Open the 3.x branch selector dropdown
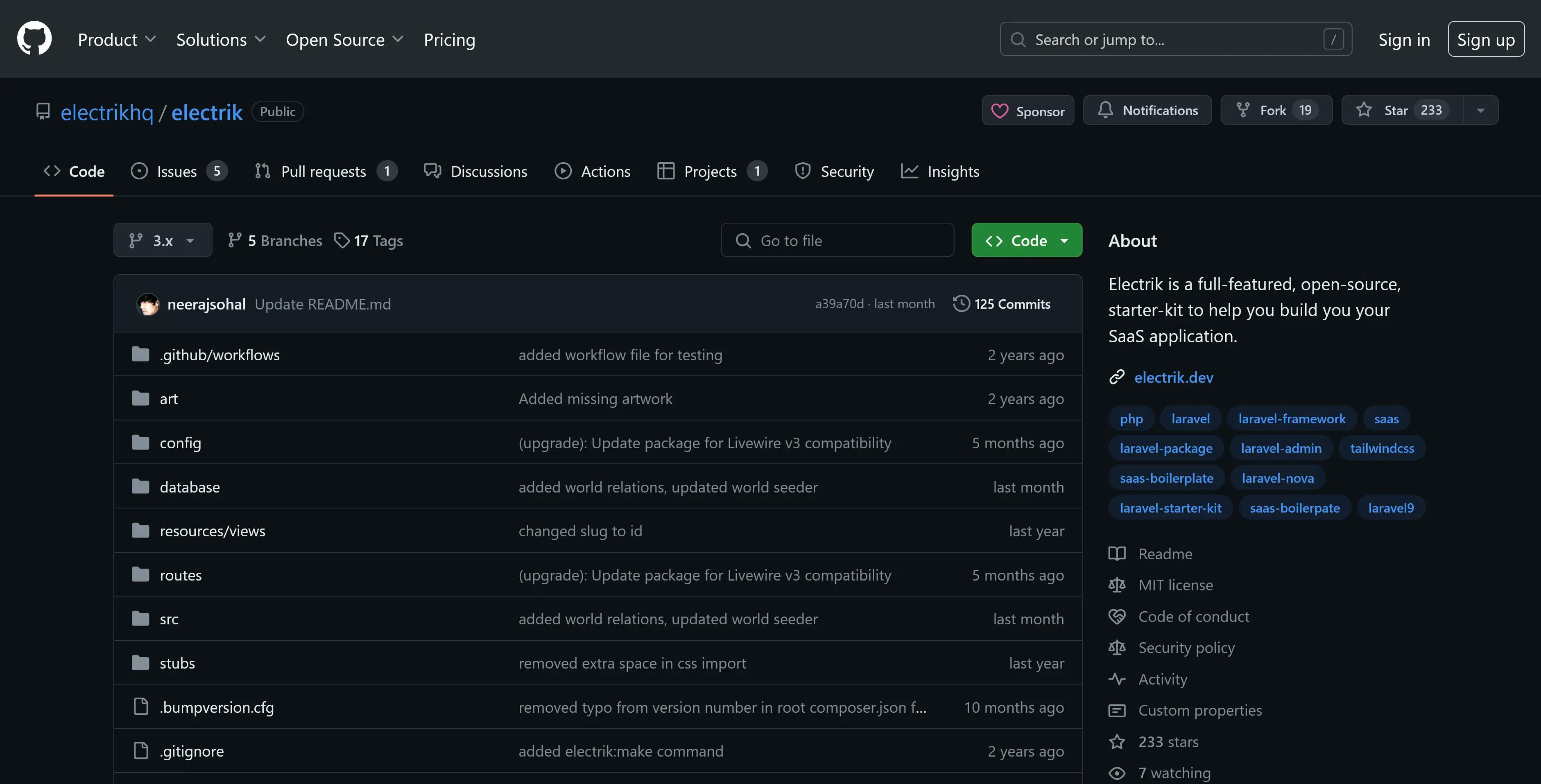The height and width of the screenshot is (784, 1541). [x=163, y=240]
